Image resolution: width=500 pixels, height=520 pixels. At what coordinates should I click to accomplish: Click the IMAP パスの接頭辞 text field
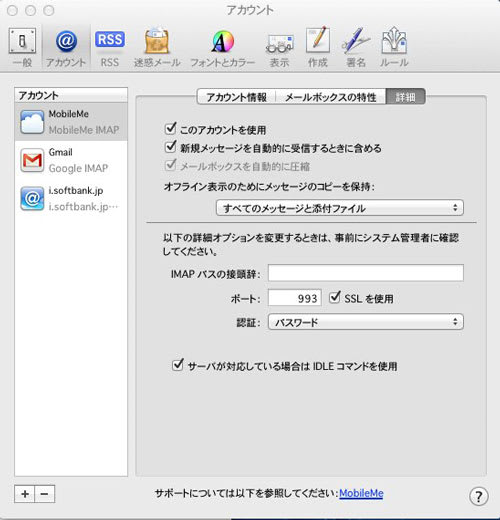point(366,273)
